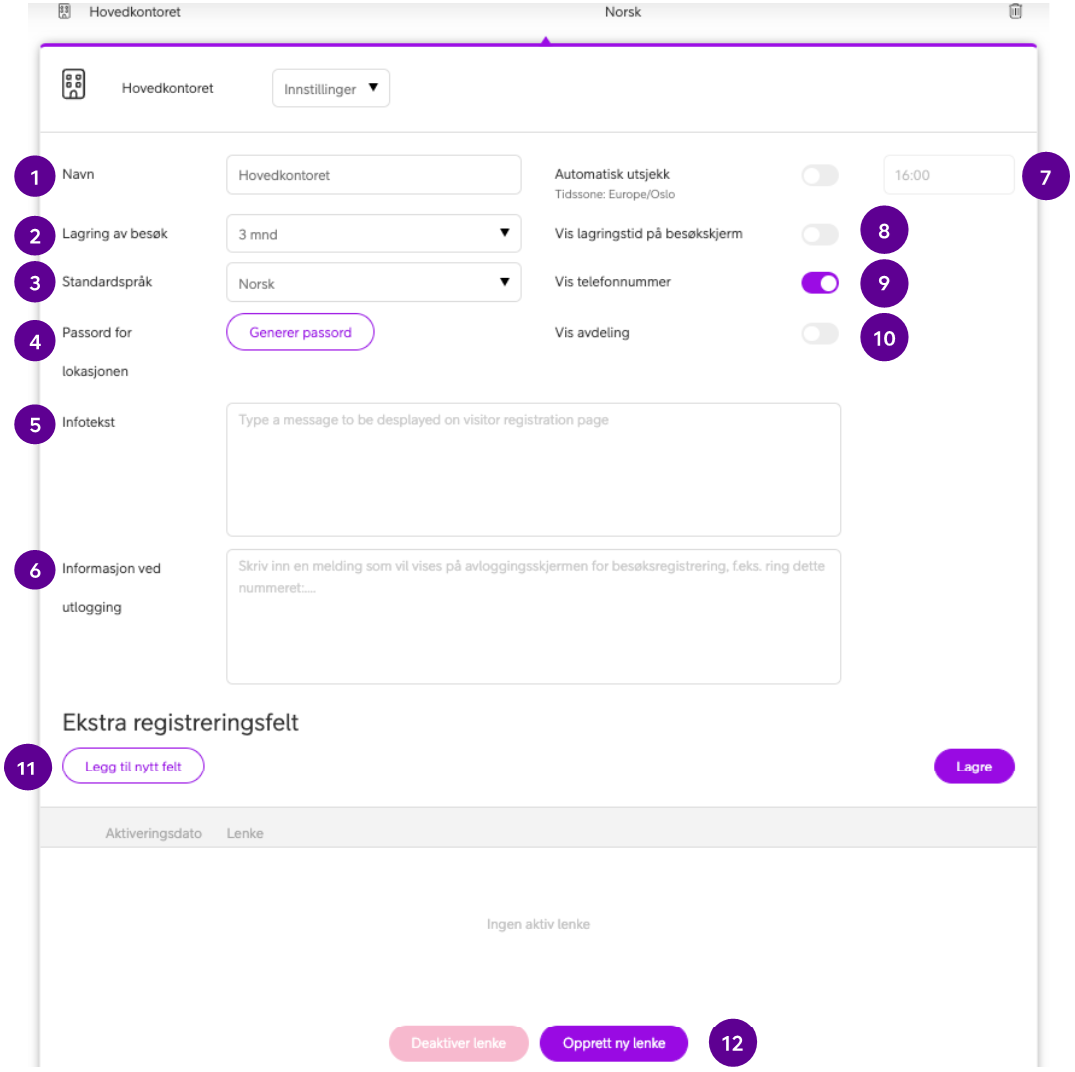The height and width of the screenshot is (1072, 1075).
Task: Click the large building icon beside Hovedkontoret
Action: (73, 84)
